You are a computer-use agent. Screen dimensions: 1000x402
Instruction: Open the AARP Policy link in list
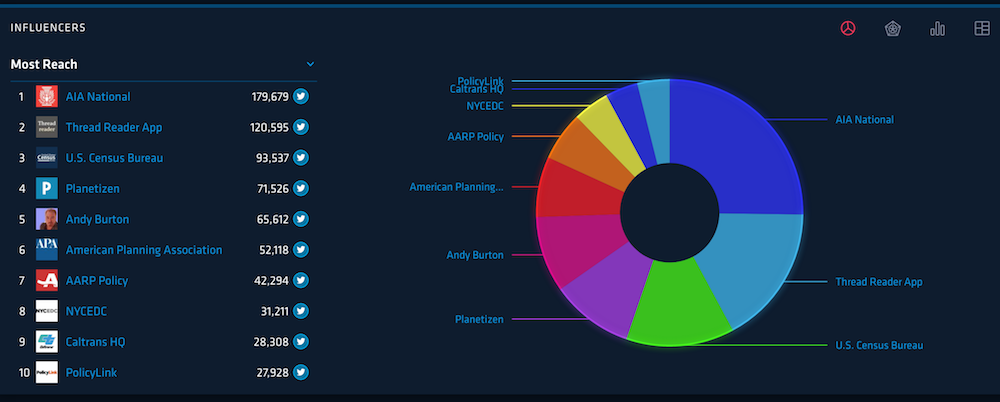click(97, 281)
